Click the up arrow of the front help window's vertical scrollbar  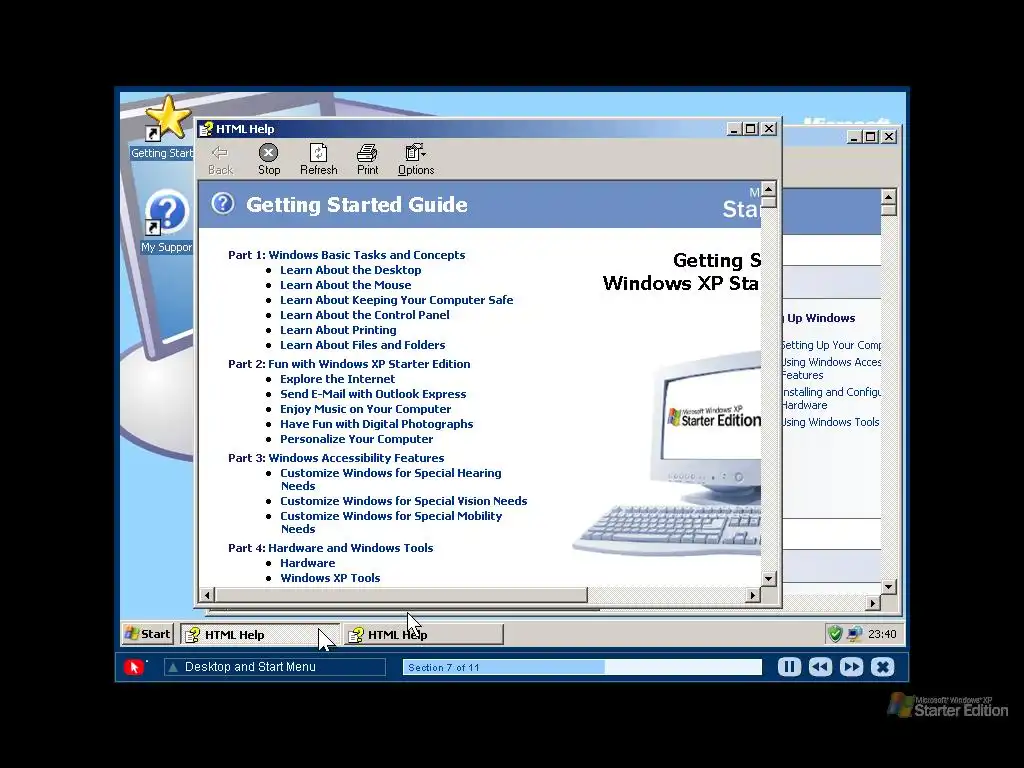tap(769, 189)
